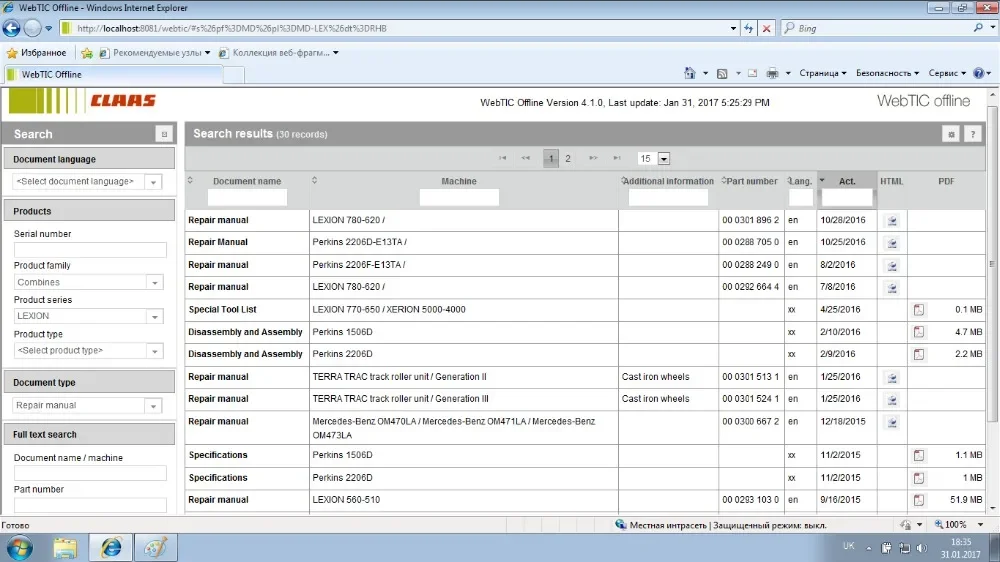Click the search results settings gear icon

[951, 134]
